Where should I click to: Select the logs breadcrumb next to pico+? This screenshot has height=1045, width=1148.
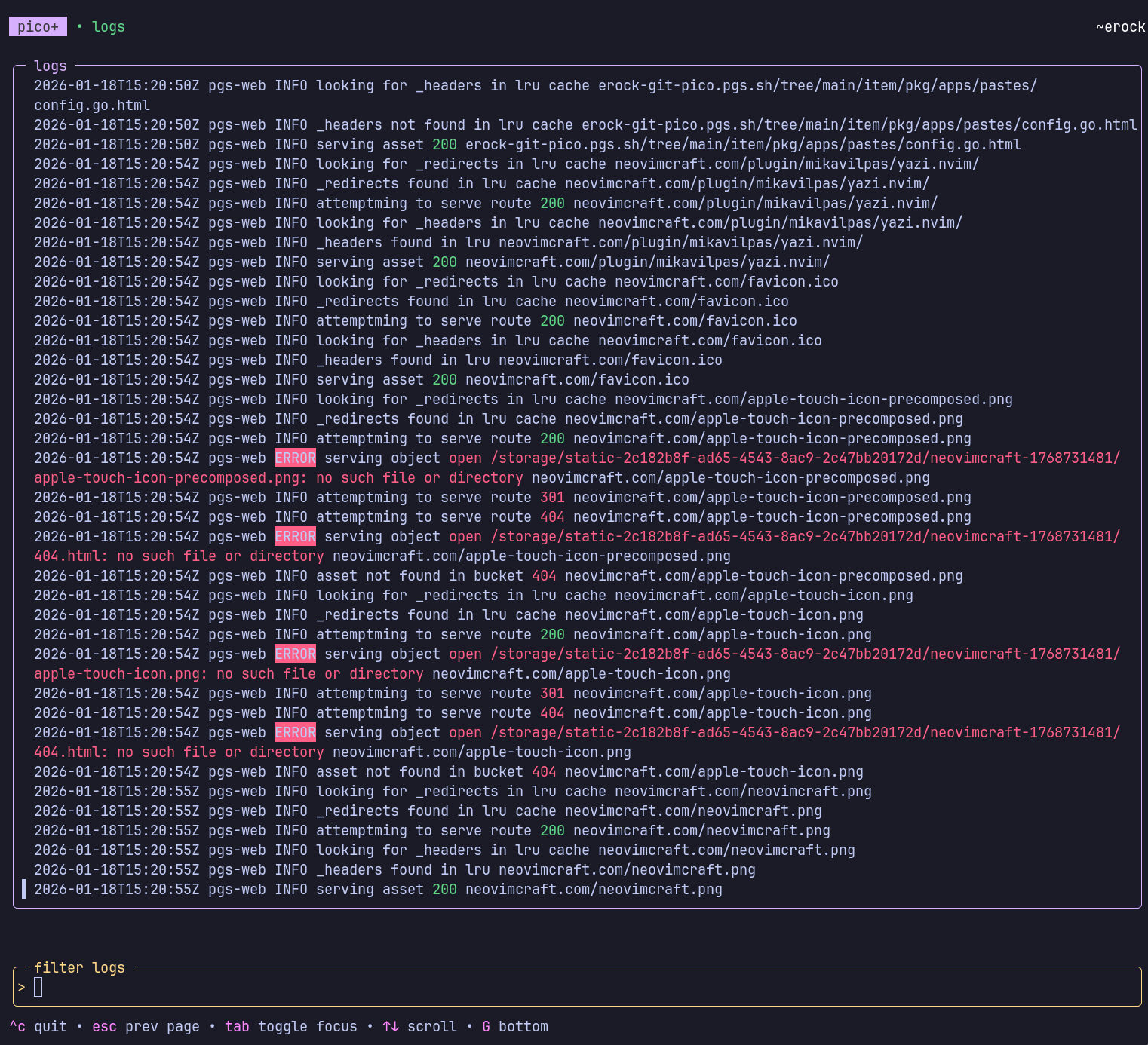(x=108, y=27)
